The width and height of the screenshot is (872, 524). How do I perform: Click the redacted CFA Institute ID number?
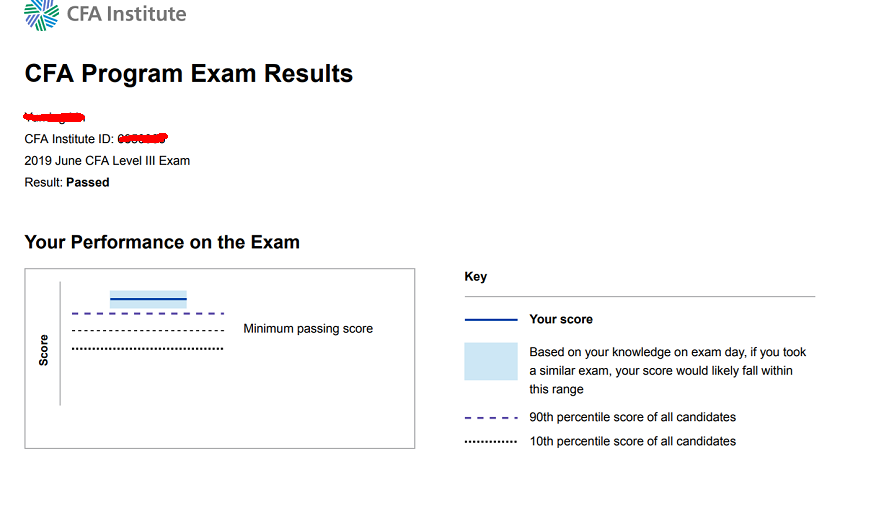click(x=143, y=138)
